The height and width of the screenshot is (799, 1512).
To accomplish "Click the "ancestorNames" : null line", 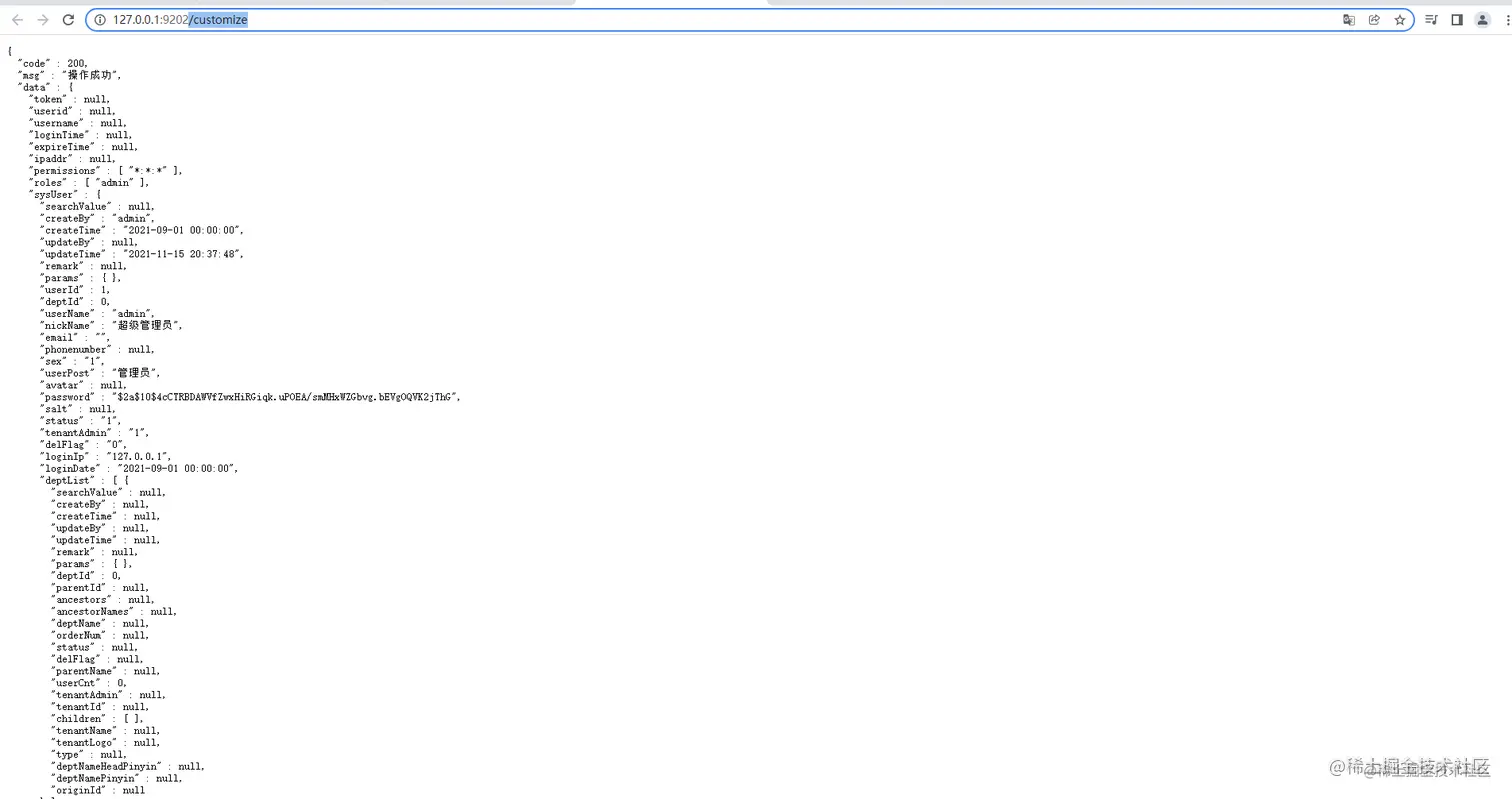I will point(114,611).
